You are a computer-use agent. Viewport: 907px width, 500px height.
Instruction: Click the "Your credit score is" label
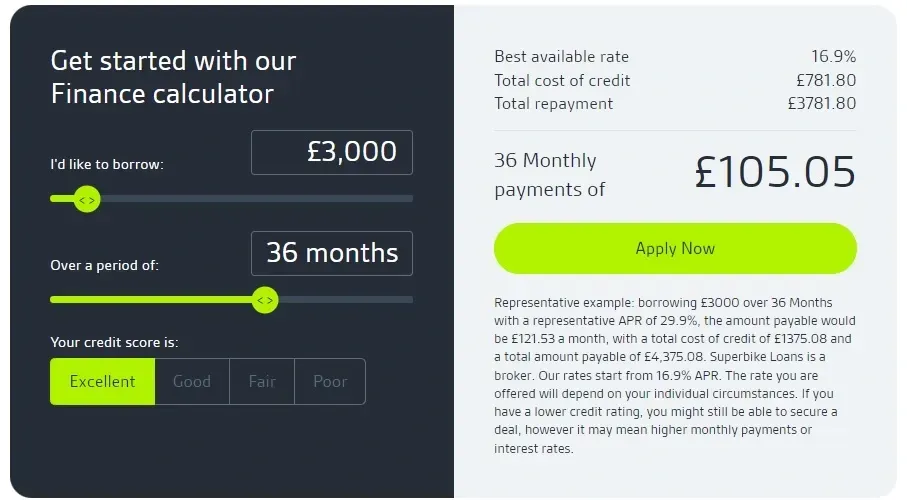pyautogui.click(x=114, y=342)
